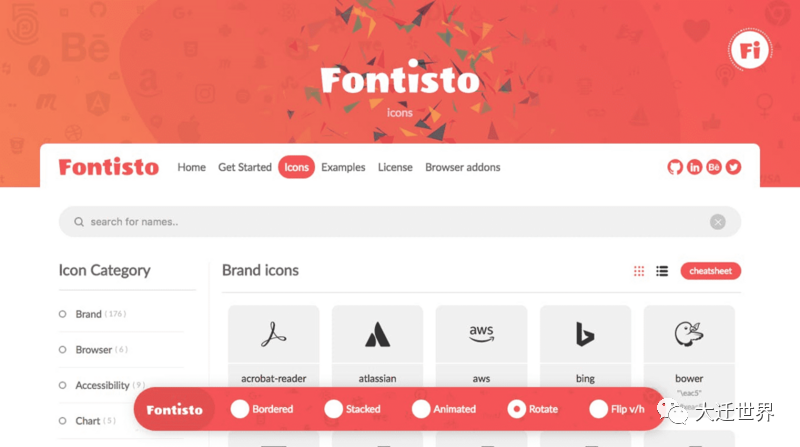Select the Brand category radio

[x=62, y=314]
